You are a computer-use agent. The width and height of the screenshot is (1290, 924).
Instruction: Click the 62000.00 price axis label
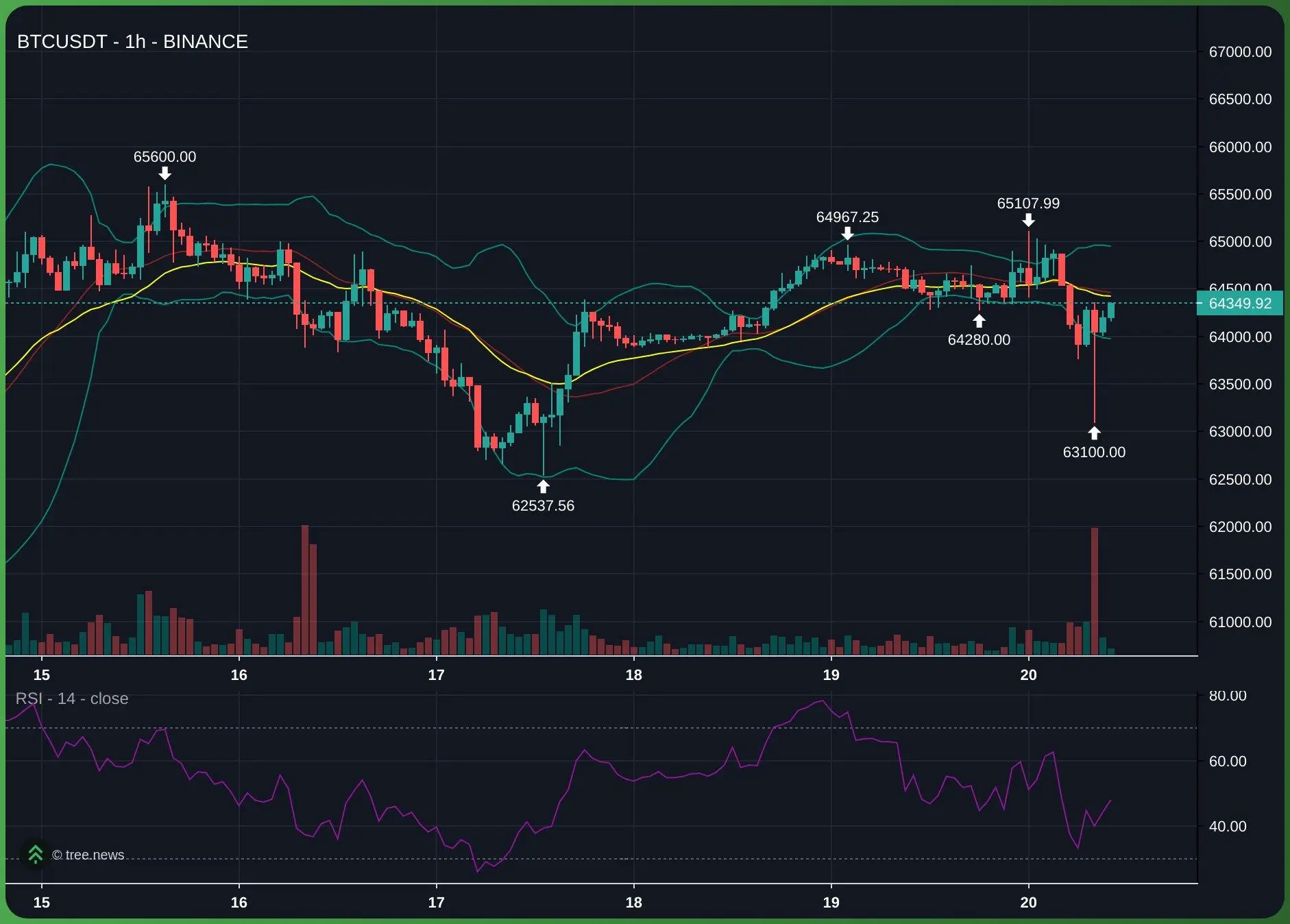(x=1240, y=527)
